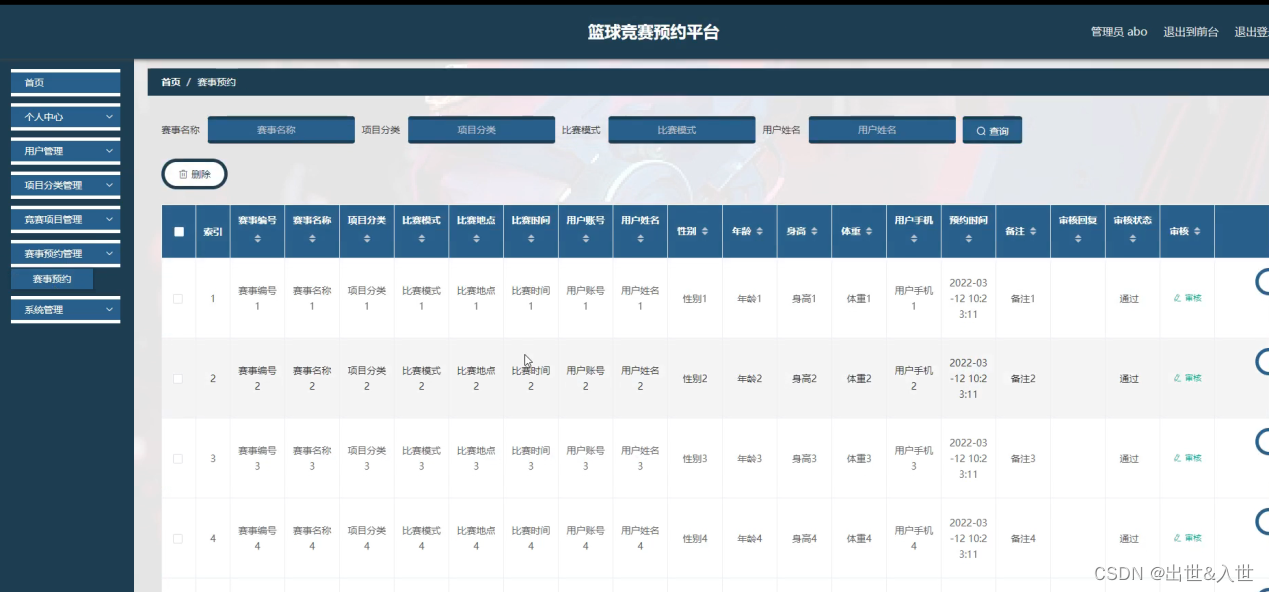Sort by the 身高 column arrows
1269x592 pixels.
coord(815,231)
